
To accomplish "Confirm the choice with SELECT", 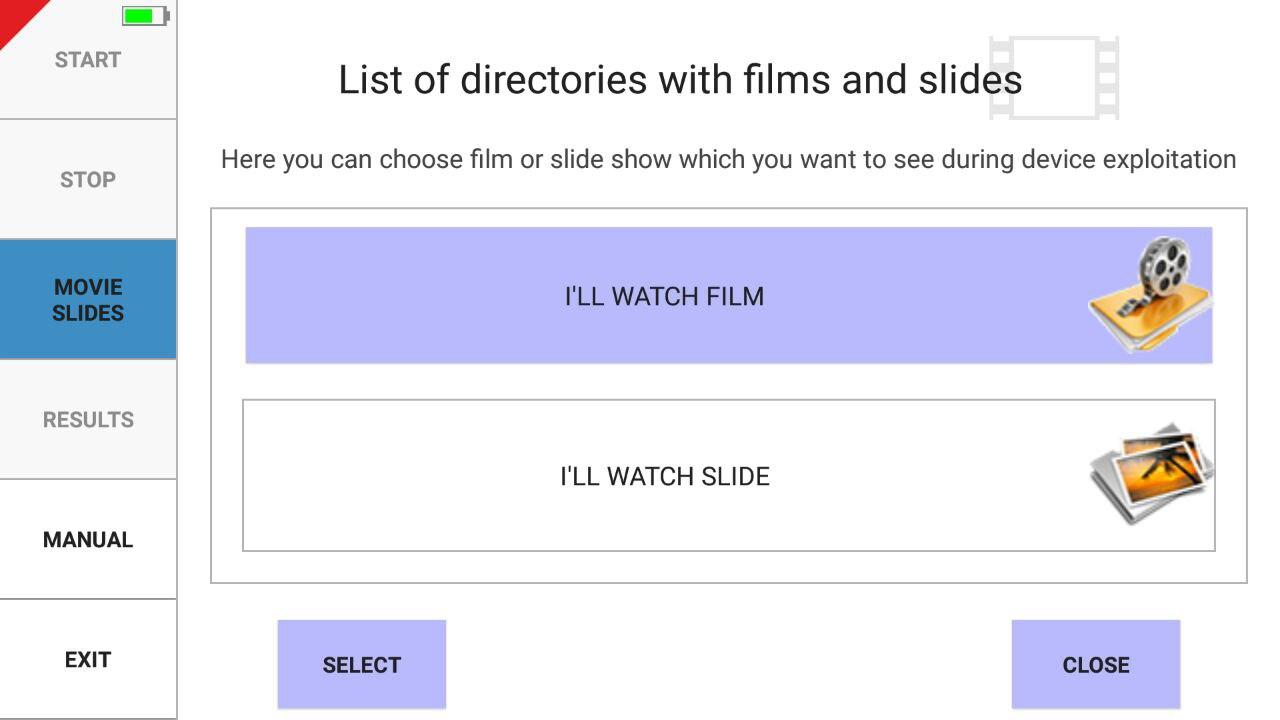I will pyautogui.click(x=361, y=665).
